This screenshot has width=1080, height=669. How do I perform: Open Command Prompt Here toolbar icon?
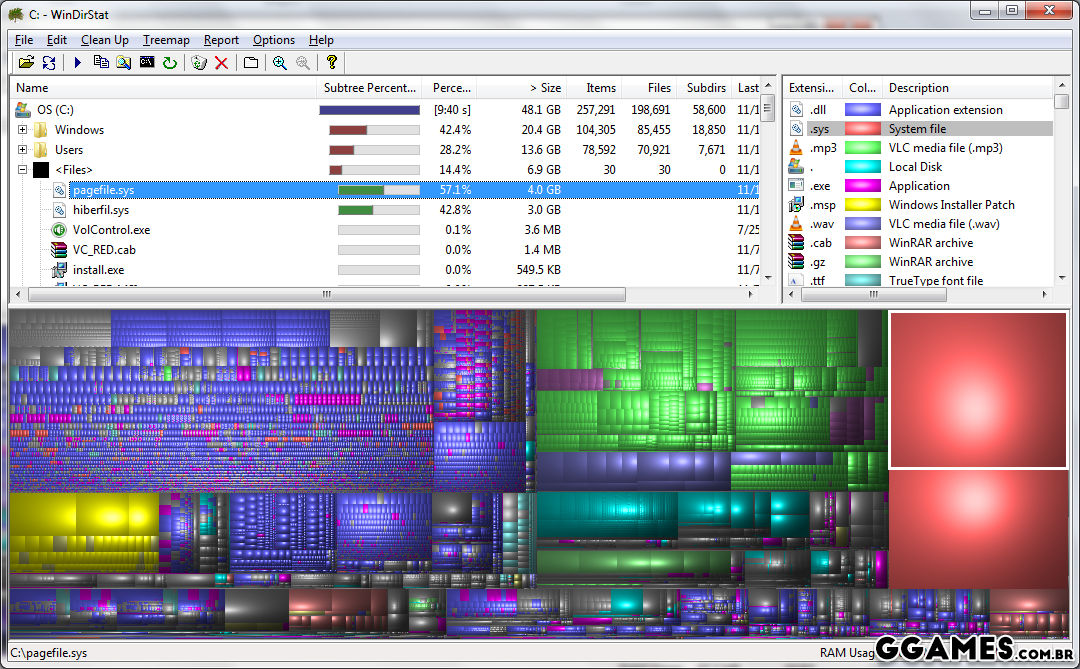pos(147,62)
